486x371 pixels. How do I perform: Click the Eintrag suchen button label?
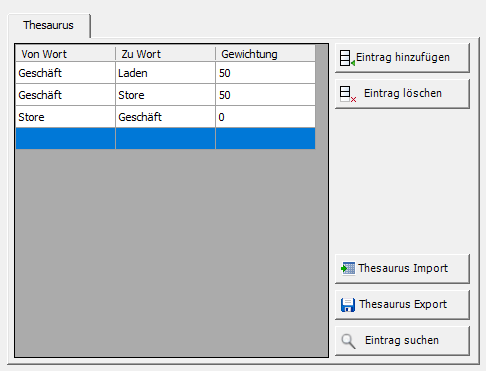(402, 340)
